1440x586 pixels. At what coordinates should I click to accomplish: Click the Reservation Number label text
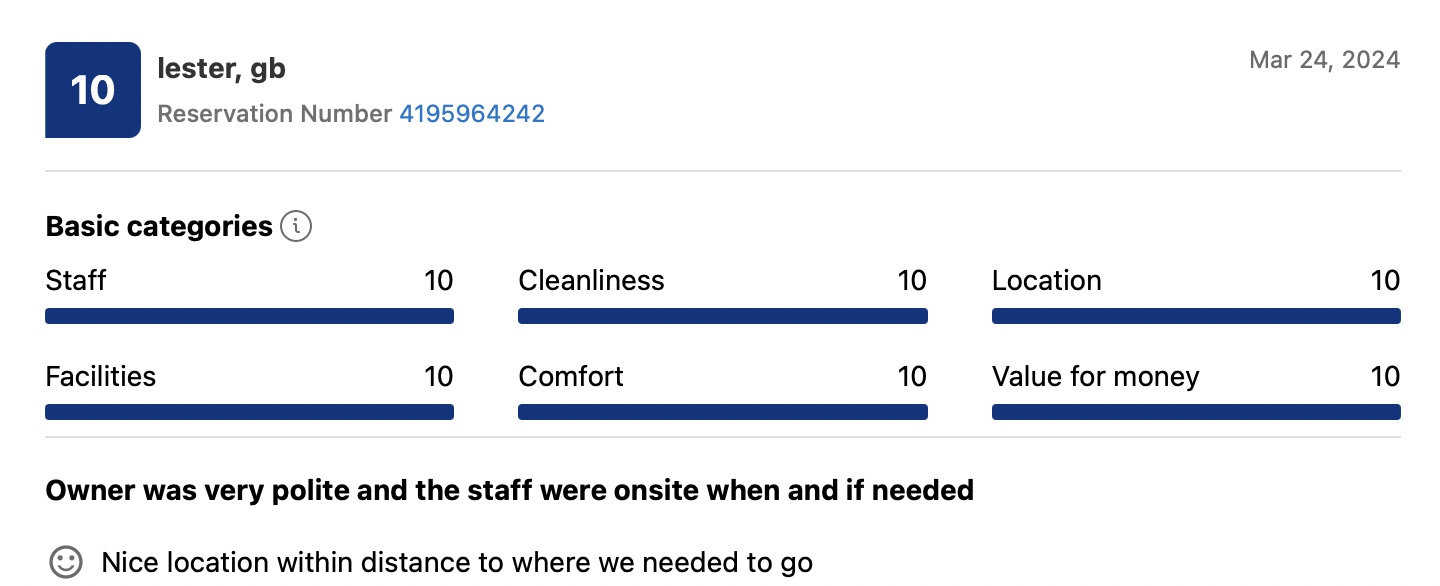(x=275, y=114)
